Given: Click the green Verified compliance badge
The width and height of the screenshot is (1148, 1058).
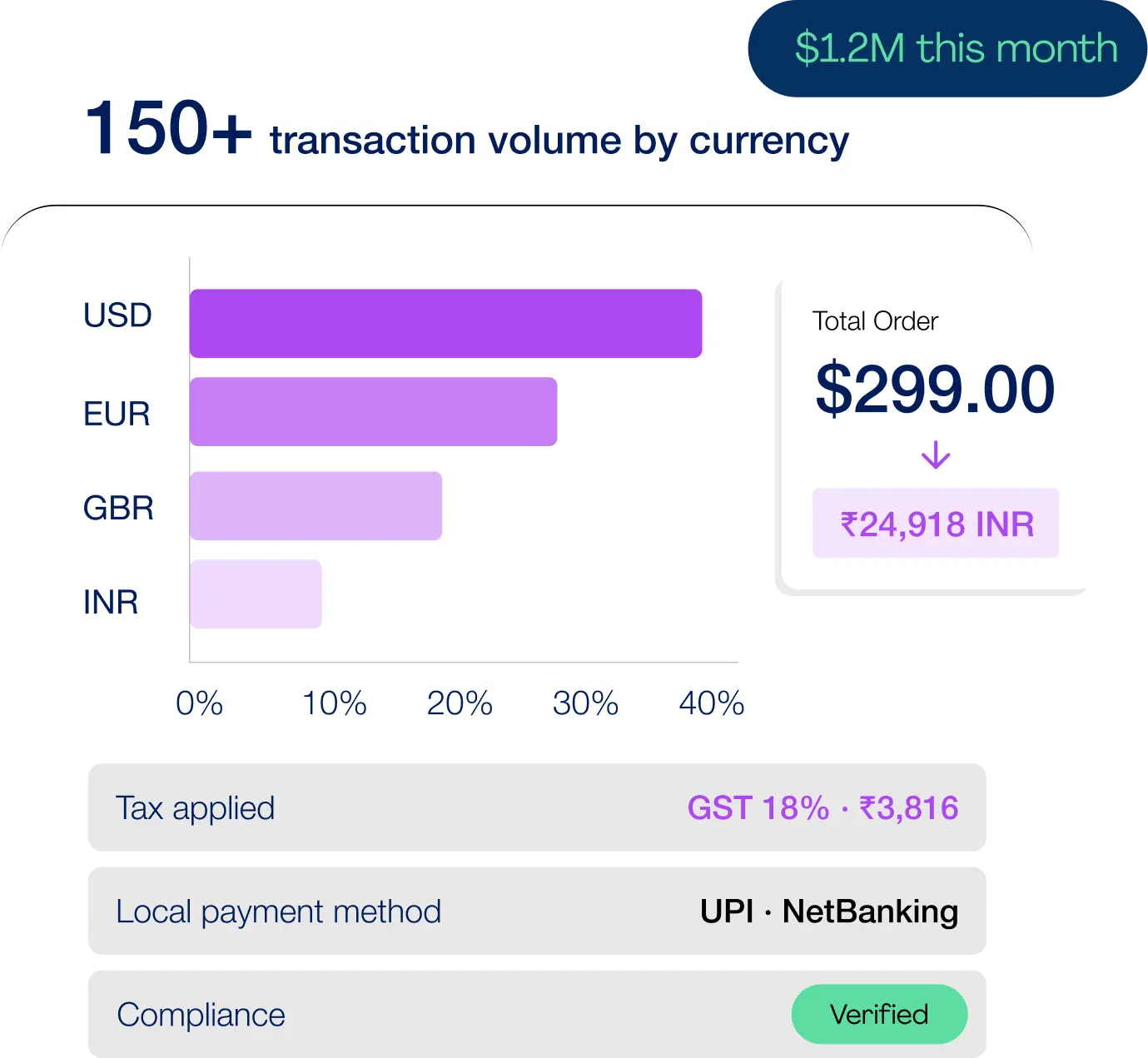Looking at the screenshot, I should coord(879,1014).
